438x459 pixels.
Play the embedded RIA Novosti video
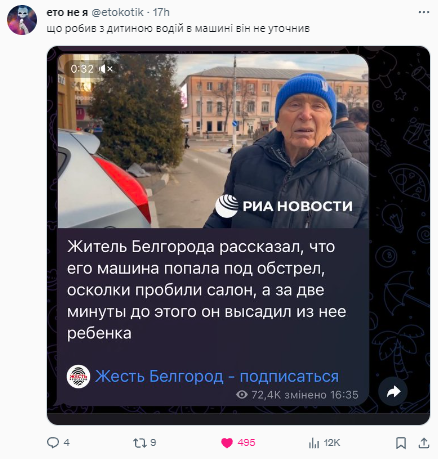(213, 141)
